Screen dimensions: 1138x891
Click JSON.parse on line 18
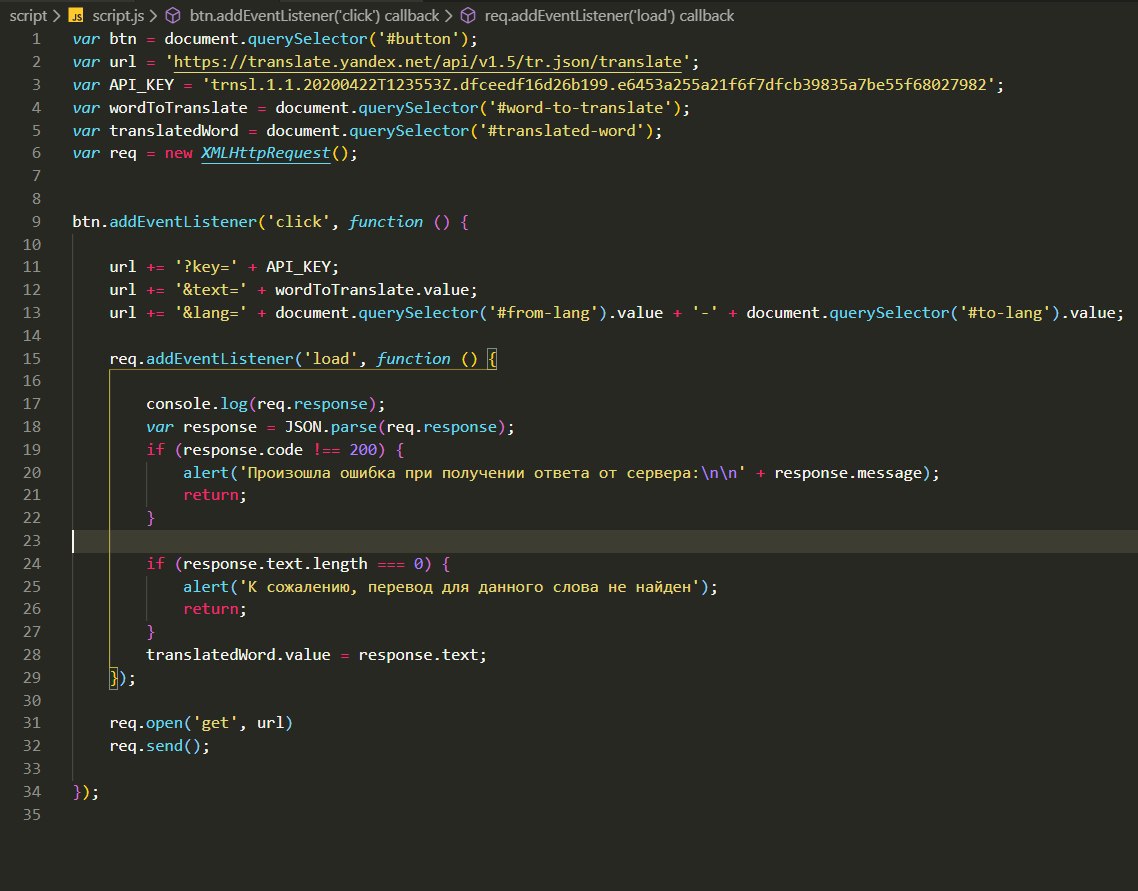point(330,427)
